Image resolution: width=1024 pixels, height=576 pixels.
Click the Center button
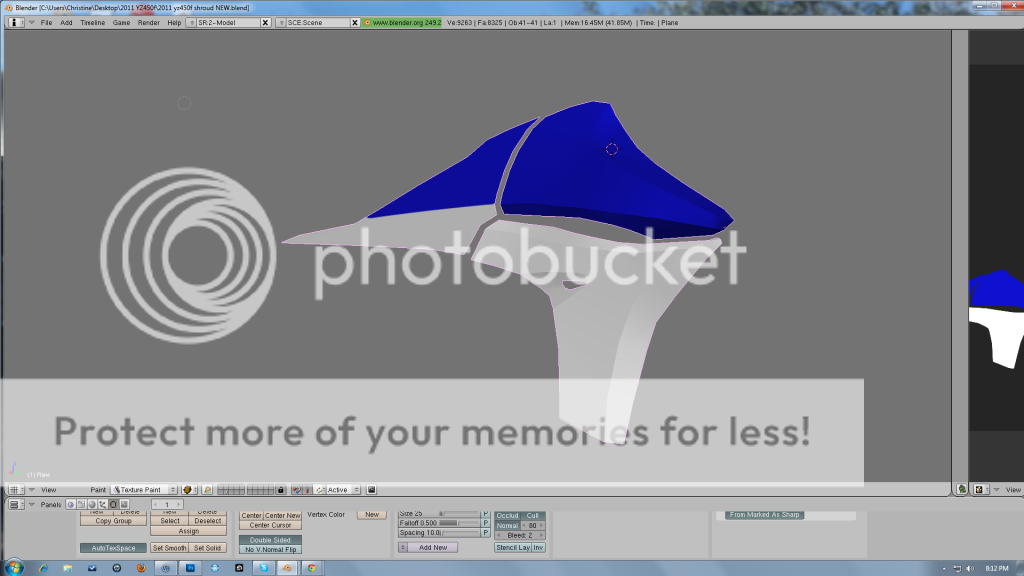251,516
